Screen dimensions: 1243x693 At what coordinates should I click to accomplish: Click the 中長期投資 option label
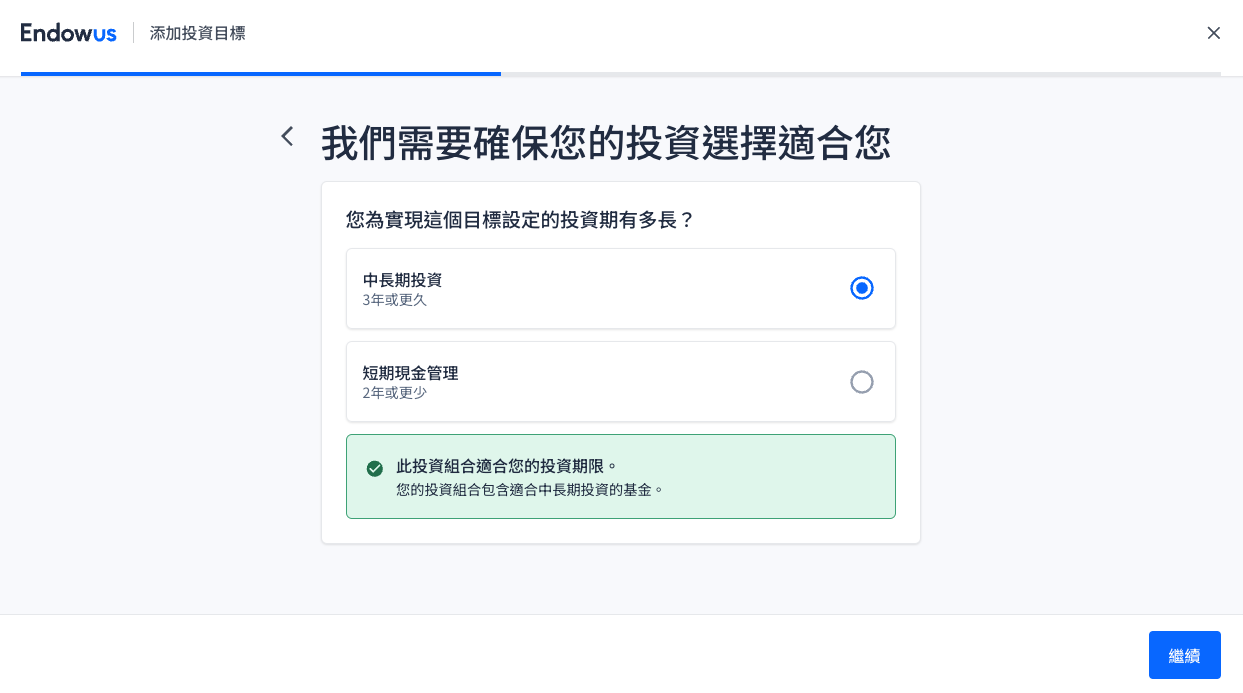click(402, 280)
